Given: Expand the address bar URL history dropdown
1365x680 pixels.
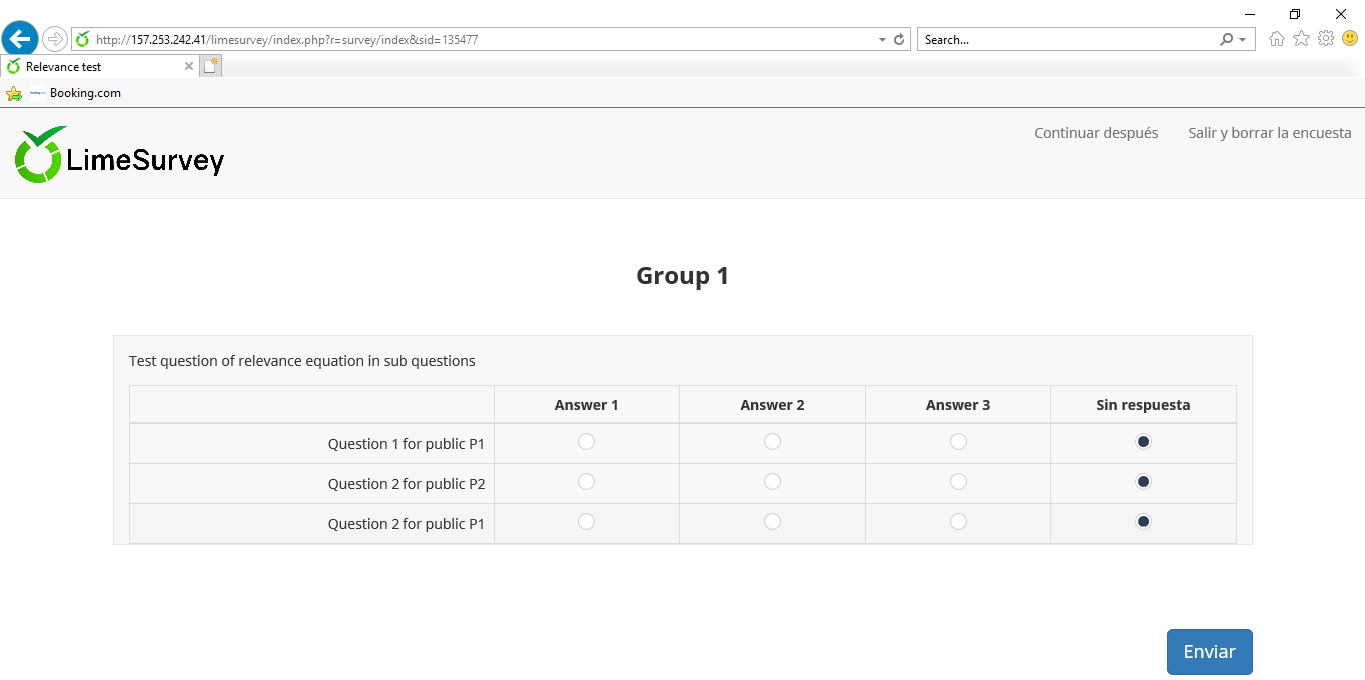Looking at the screenshot, I should (x=882, y=40).
